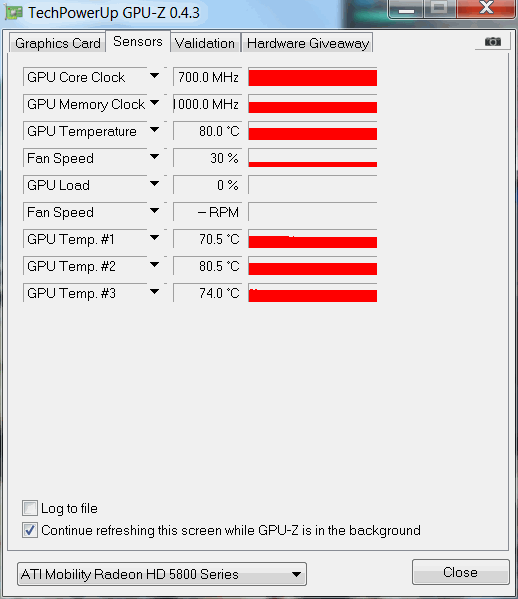The image size is (518, 599).
Task: Open the GPU Core Clock sensor dropdown
Action: point(154,76)
